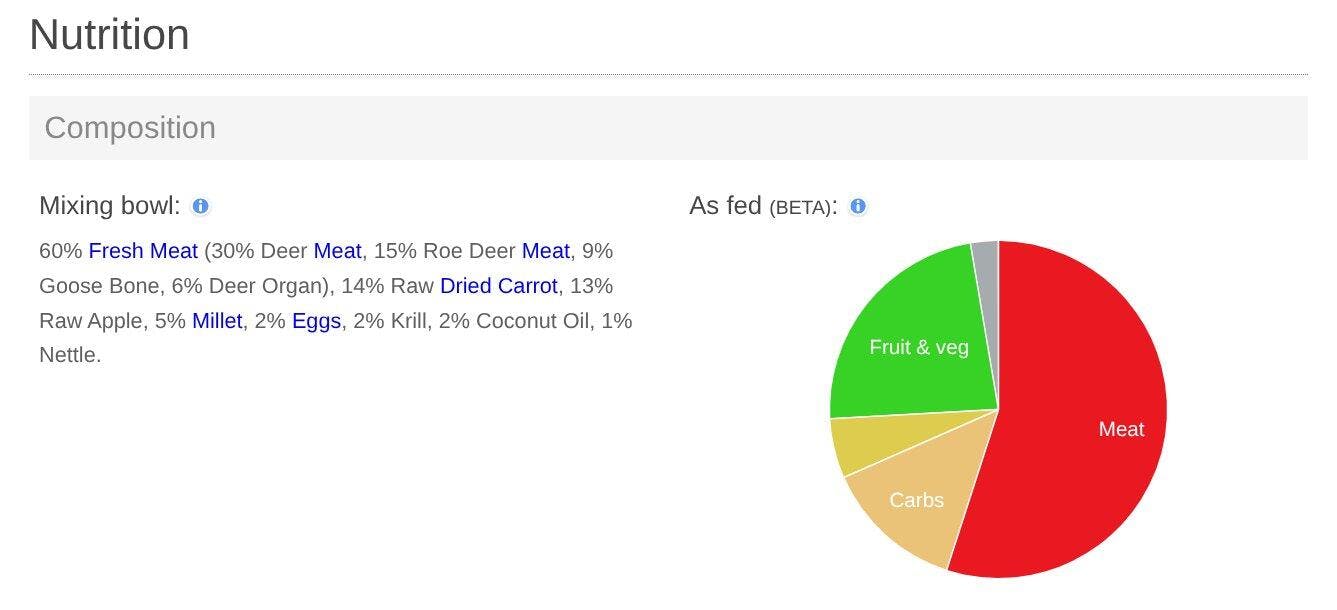Click the Meat link after Roe Deer

point(545,251)
